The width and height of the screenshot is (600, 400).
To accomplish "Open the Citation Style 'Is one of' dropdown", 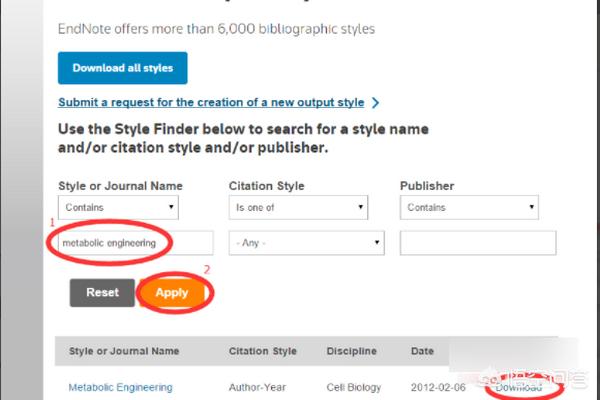I will coord(298,207).
